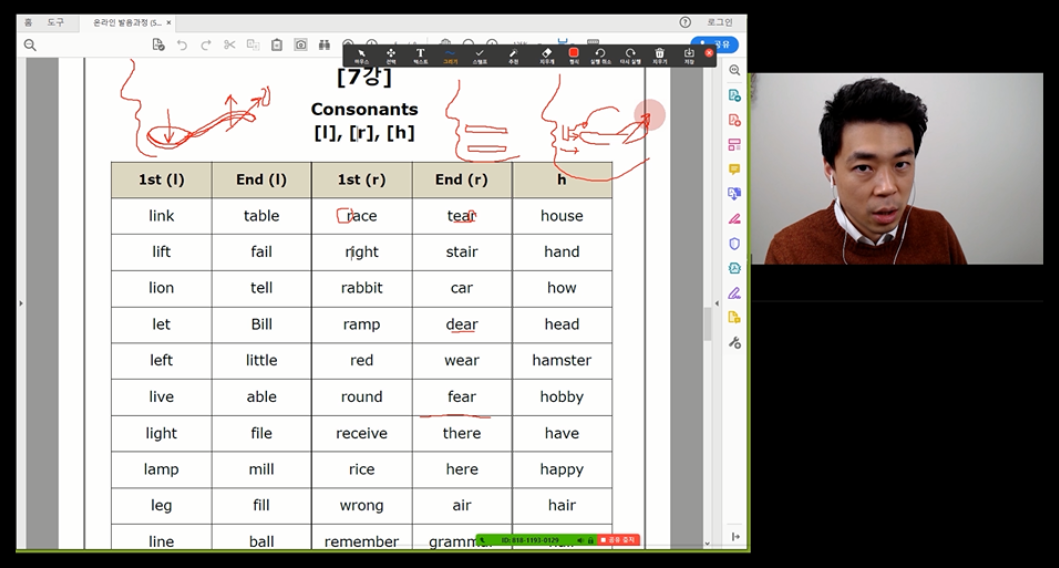This screenshot has width=1059, height=568.
Task: Click the "Consonants" heading
Action: pyautogui.click(x=364, y=109)
